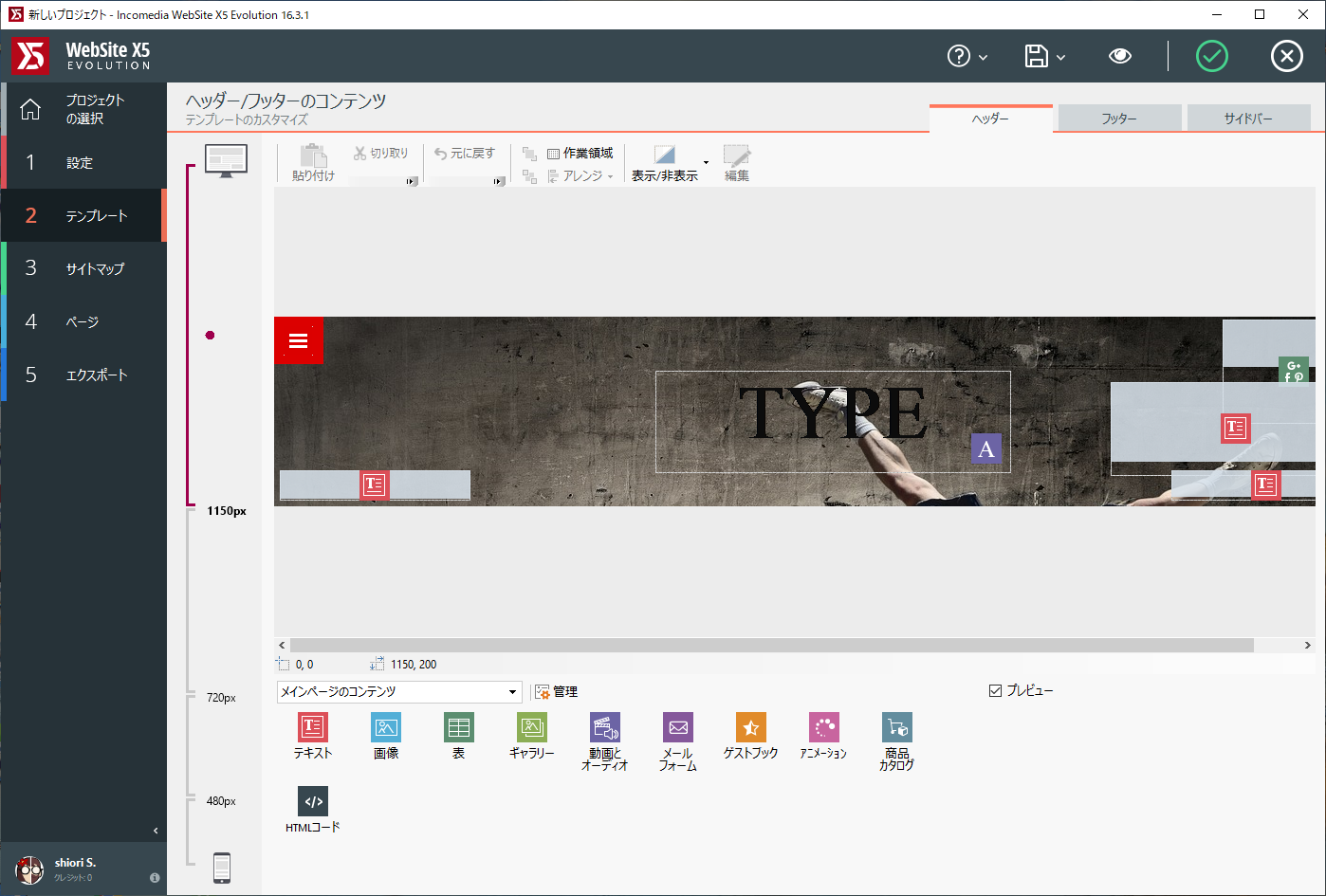Select the HTML Code object icon
This screenshot has width=1326, height=896.
tap(312, 801)
